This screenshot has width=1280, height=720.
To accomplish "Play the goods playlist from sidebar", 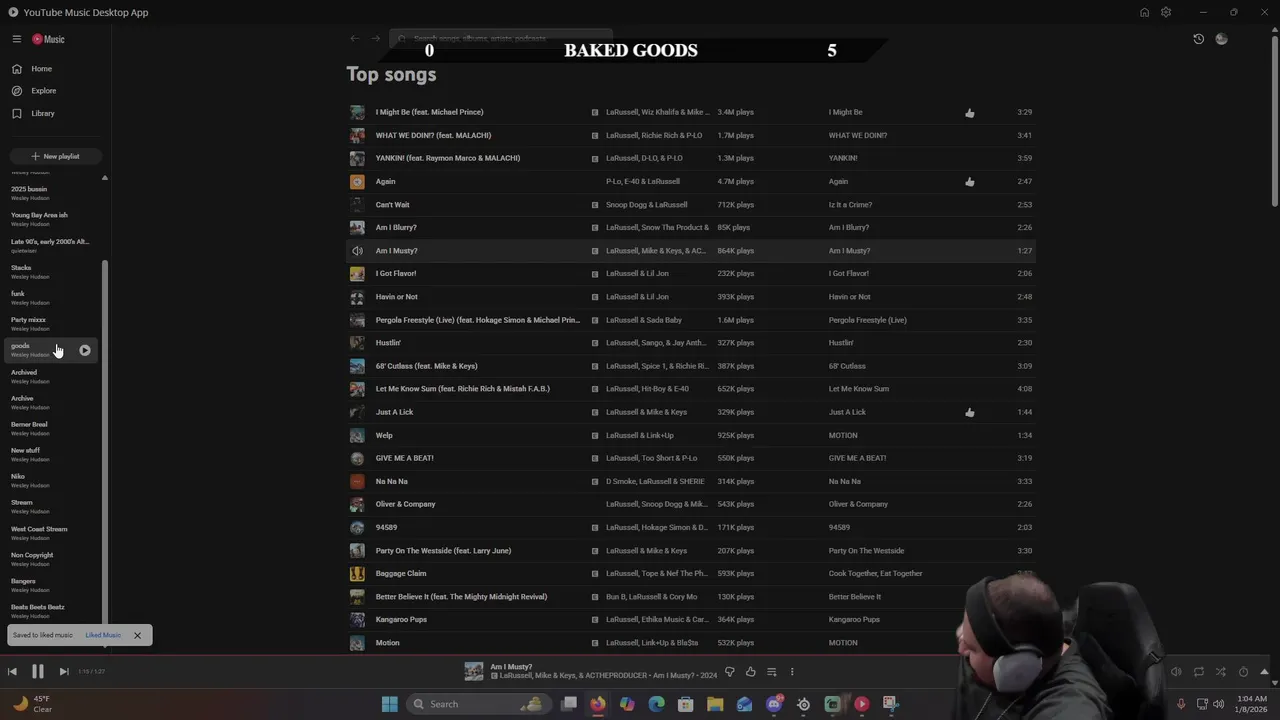I will tap(85, 350).
